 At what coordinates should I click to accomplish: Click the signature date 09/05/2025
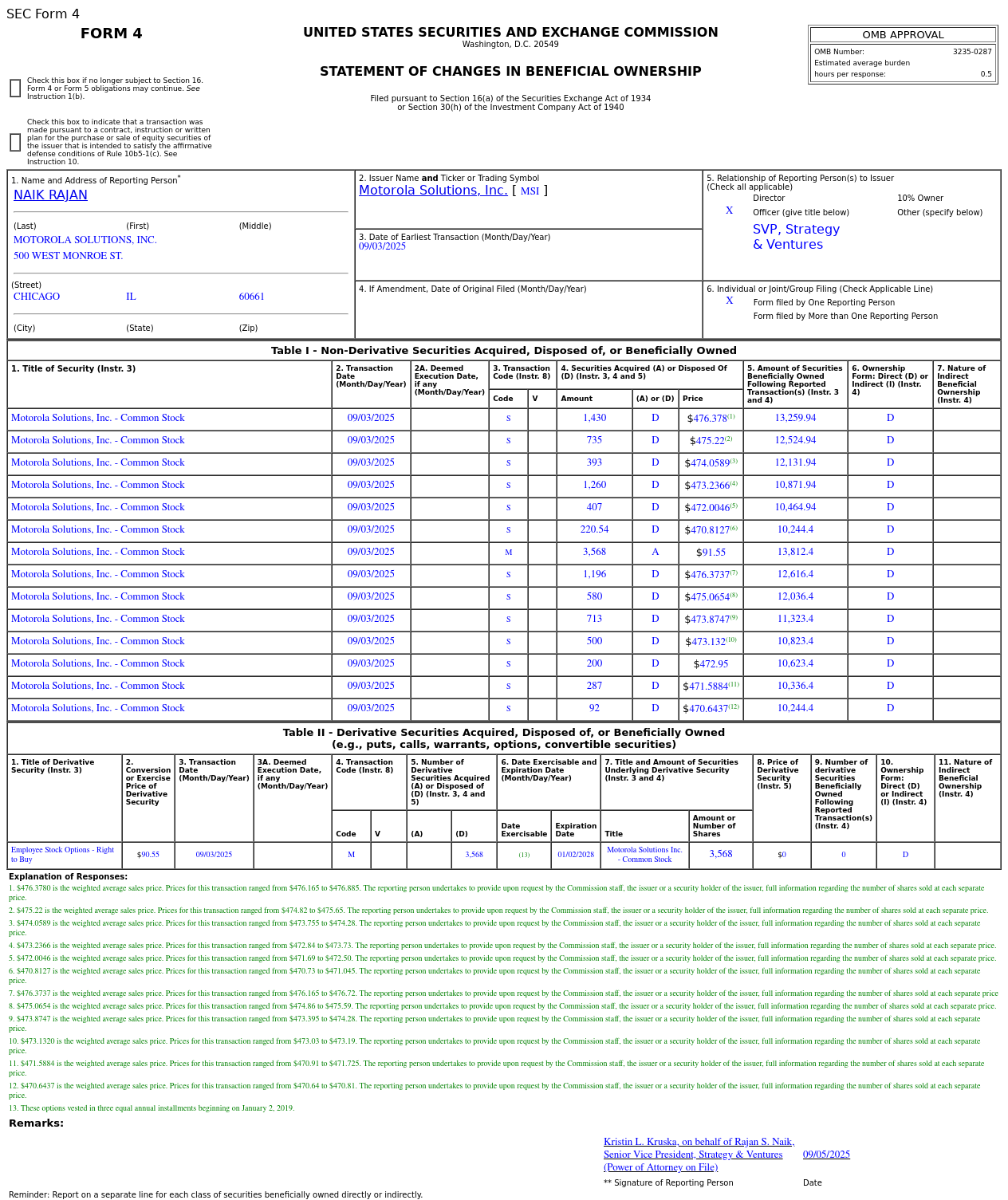[x=826, y=1155]
